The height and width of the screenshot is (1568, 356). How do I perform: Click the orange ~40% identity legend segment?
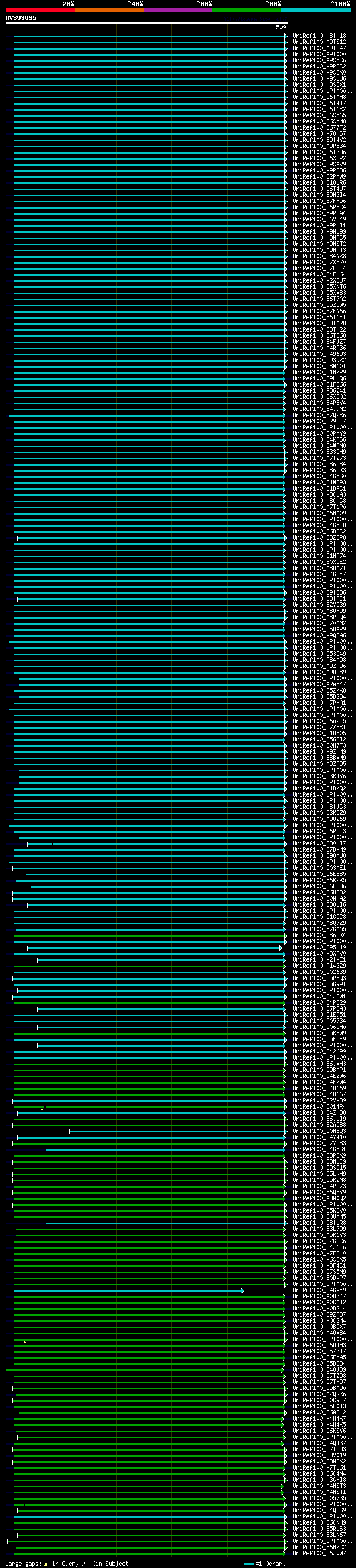click(109, 10)
